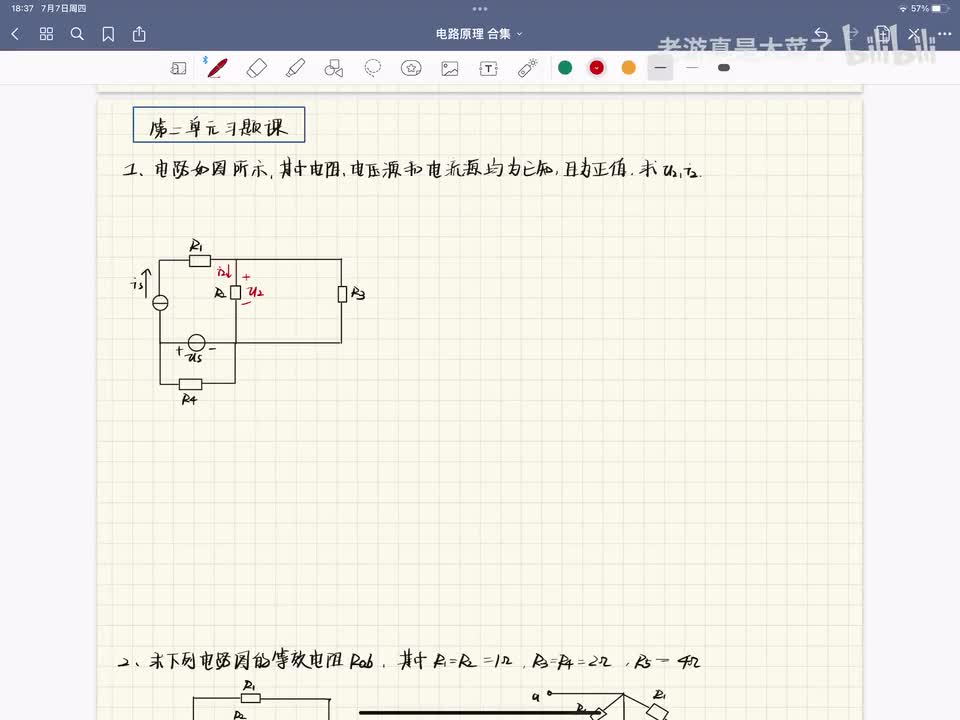This screenshot has height=720, width=960.
Task: Tap the problem 2 Rab statement
Action: [x=409, y=661]
